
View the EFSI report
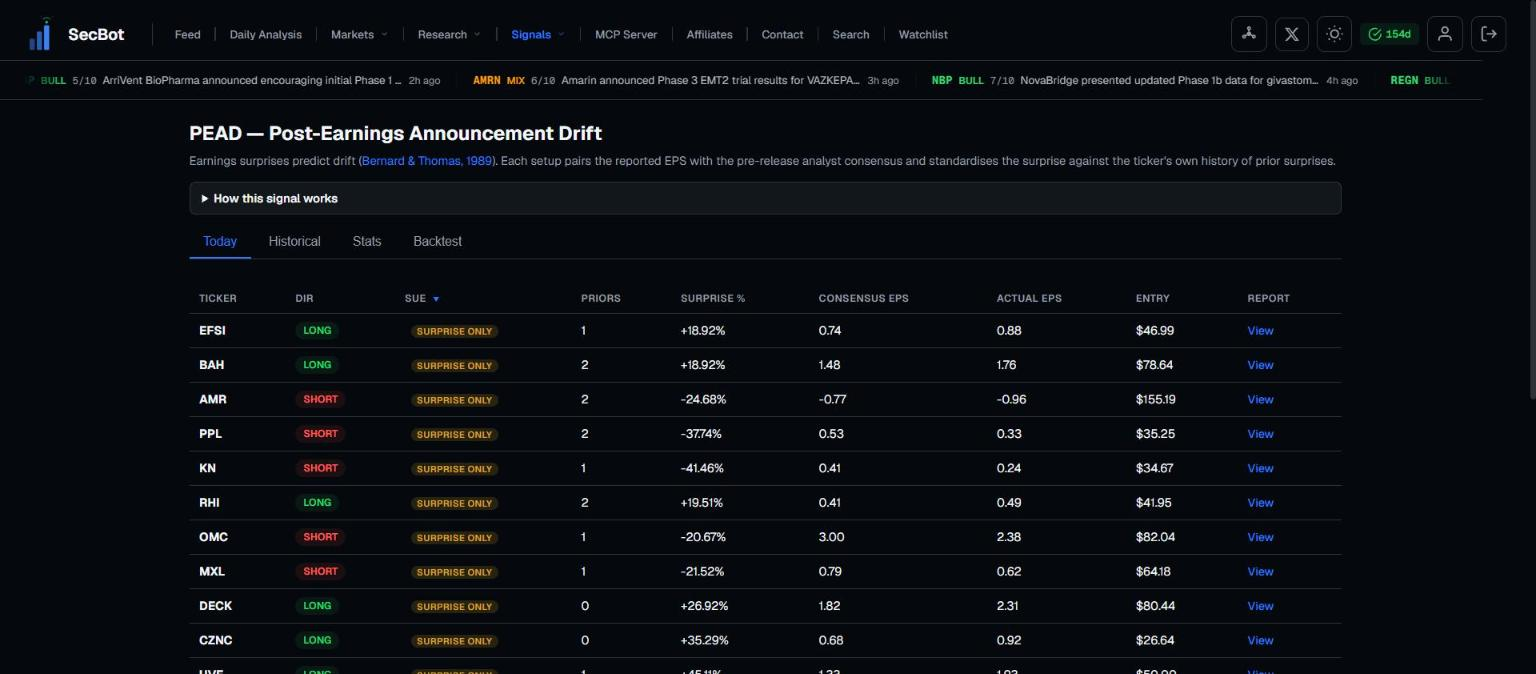tap(1260, 331)
